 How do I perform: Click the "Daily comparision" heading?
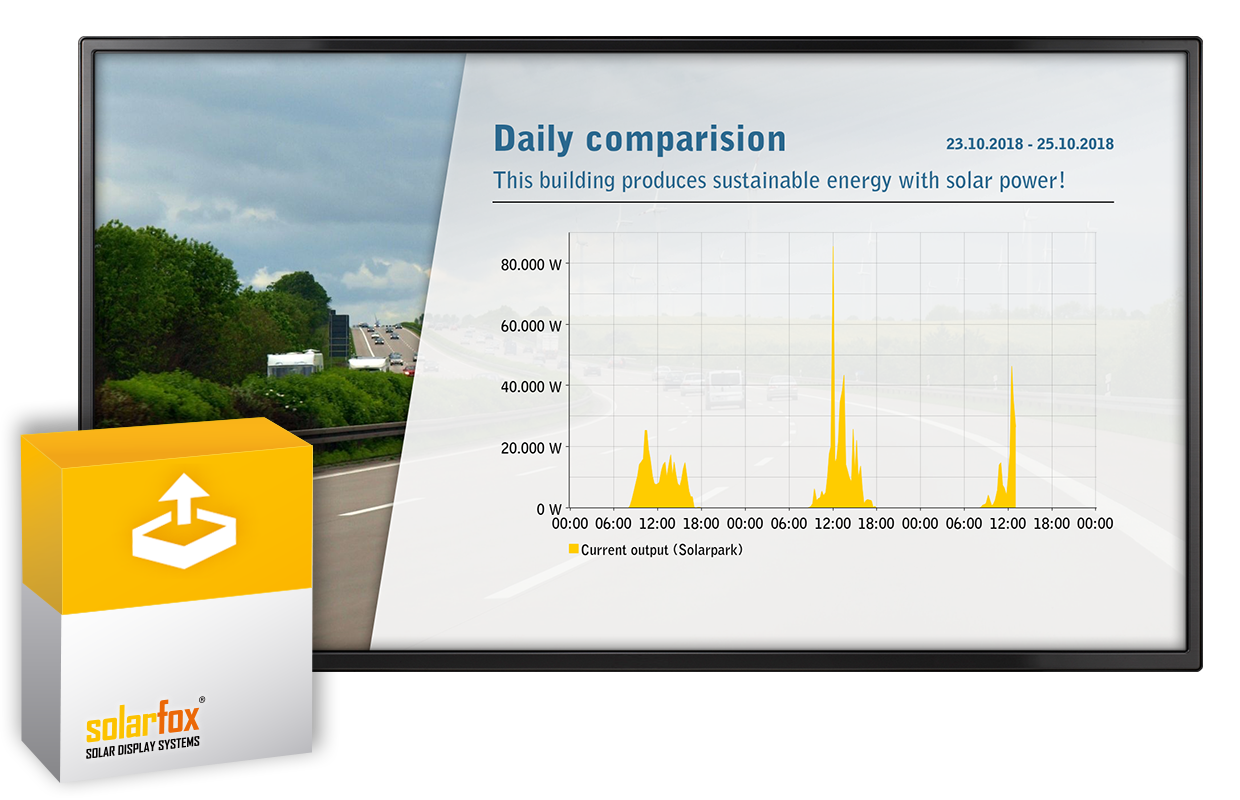[640, 139]
